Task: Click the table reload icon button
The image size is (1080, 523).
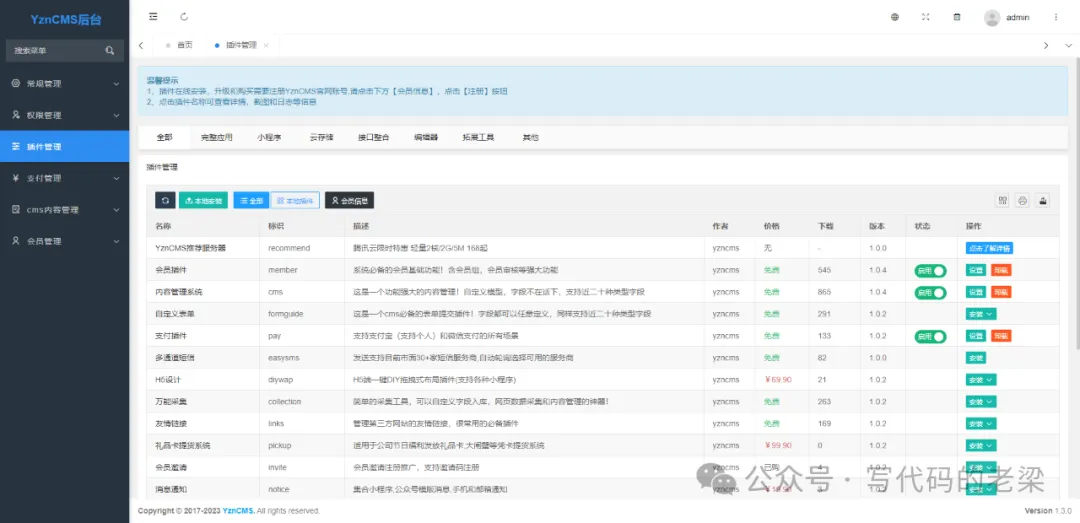Action: coord(165,200)
